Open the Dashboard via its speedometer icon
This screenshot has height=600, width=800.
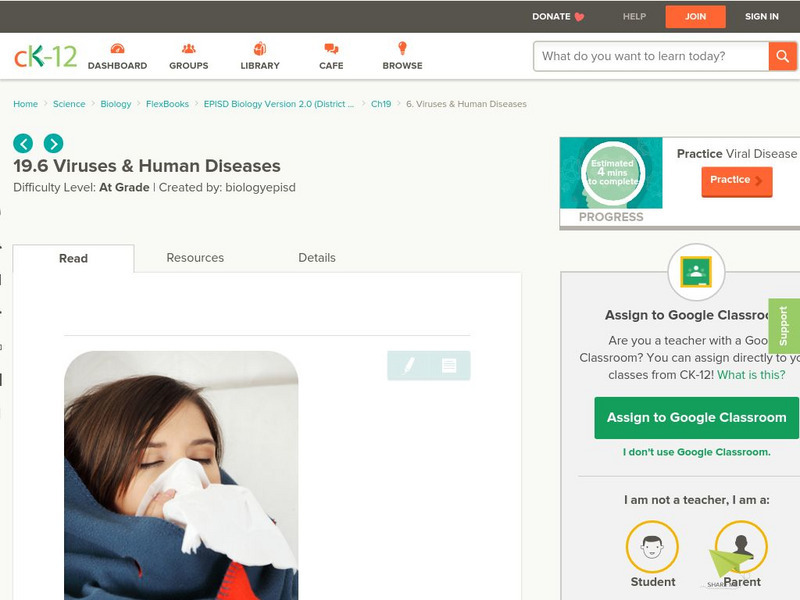point(120,48)
